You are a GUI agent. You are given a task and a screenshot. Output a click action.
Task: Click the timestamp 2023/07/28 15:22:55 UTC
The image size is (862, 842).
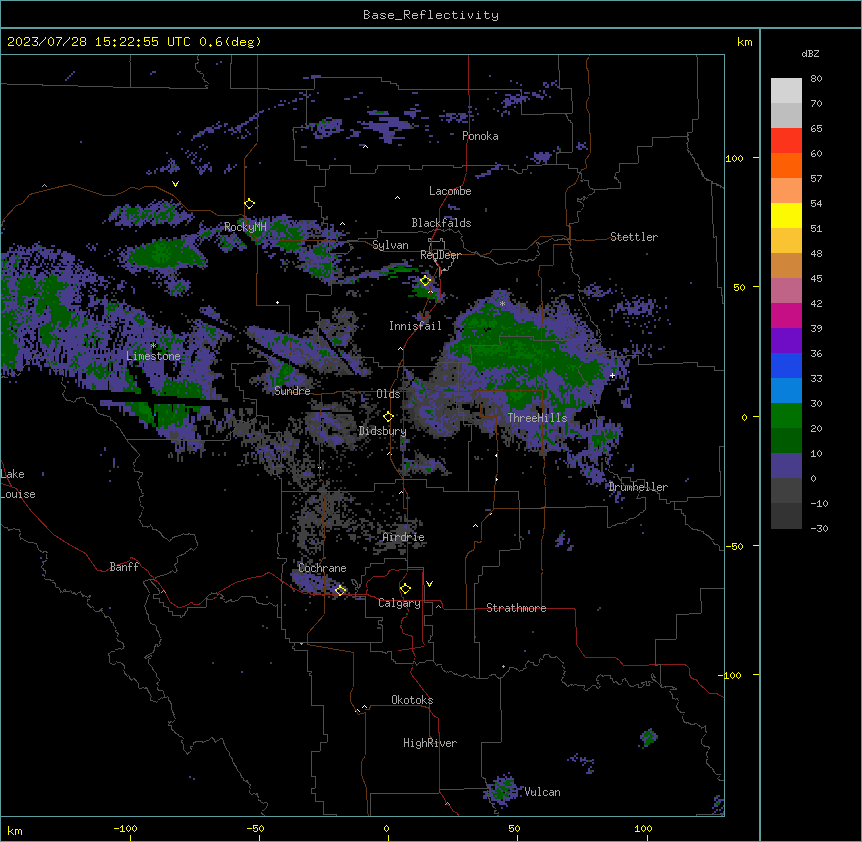point(99,42)
